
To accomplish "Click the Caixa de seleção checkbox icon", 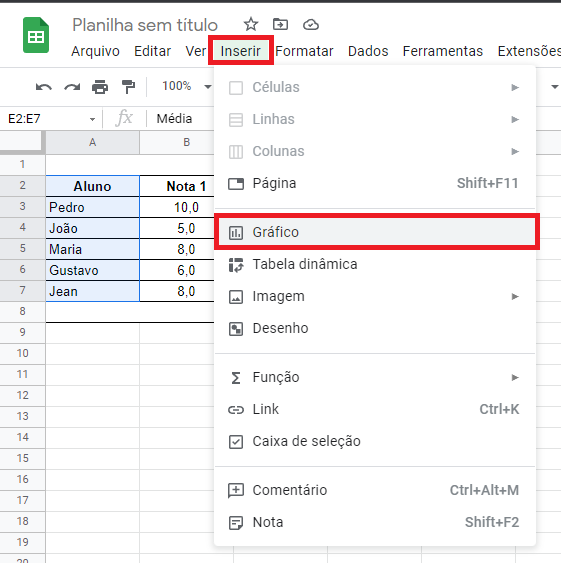I will coord(236,442).
